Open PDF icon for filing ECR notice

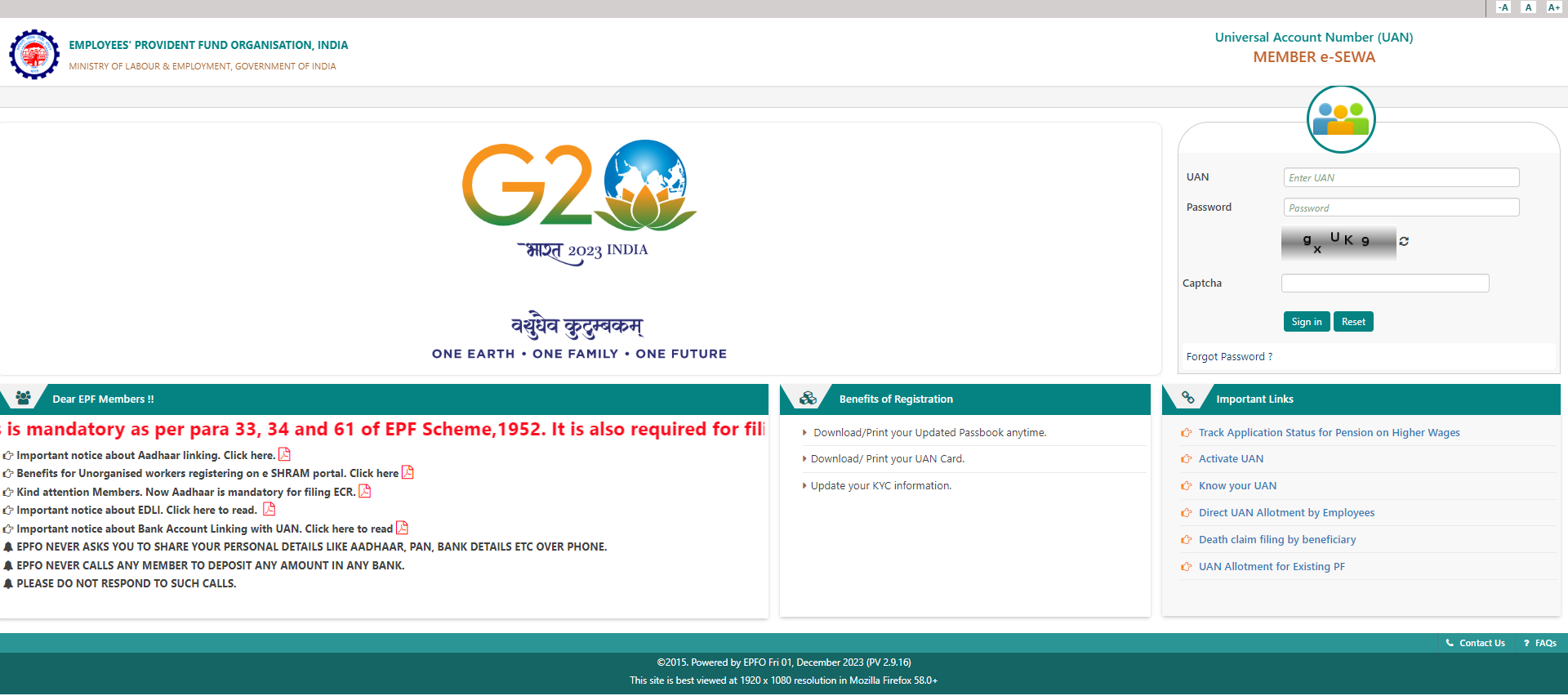point(364,491)
